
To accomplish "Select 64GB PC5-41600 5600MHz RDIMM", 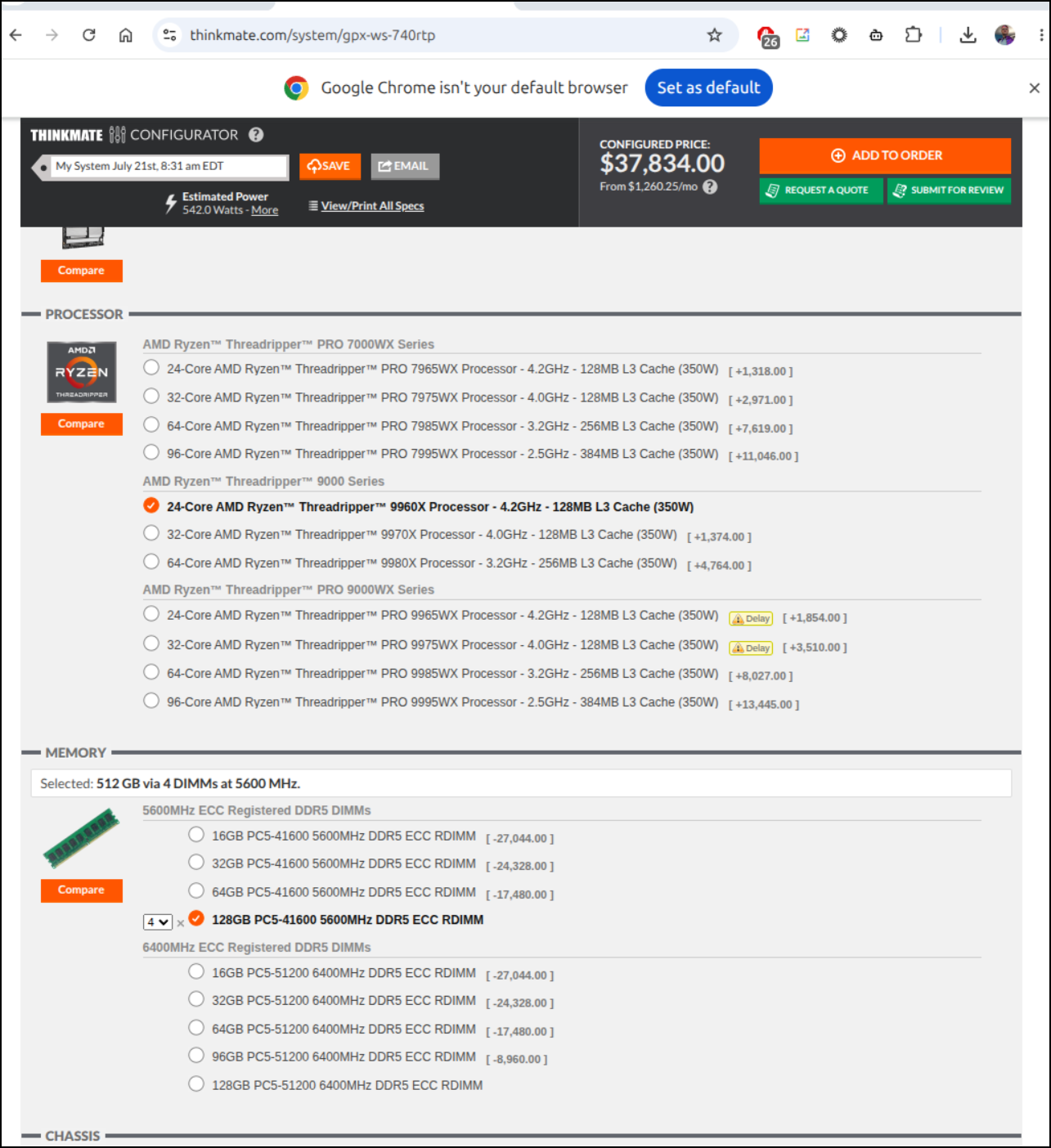I will [196, 891].
